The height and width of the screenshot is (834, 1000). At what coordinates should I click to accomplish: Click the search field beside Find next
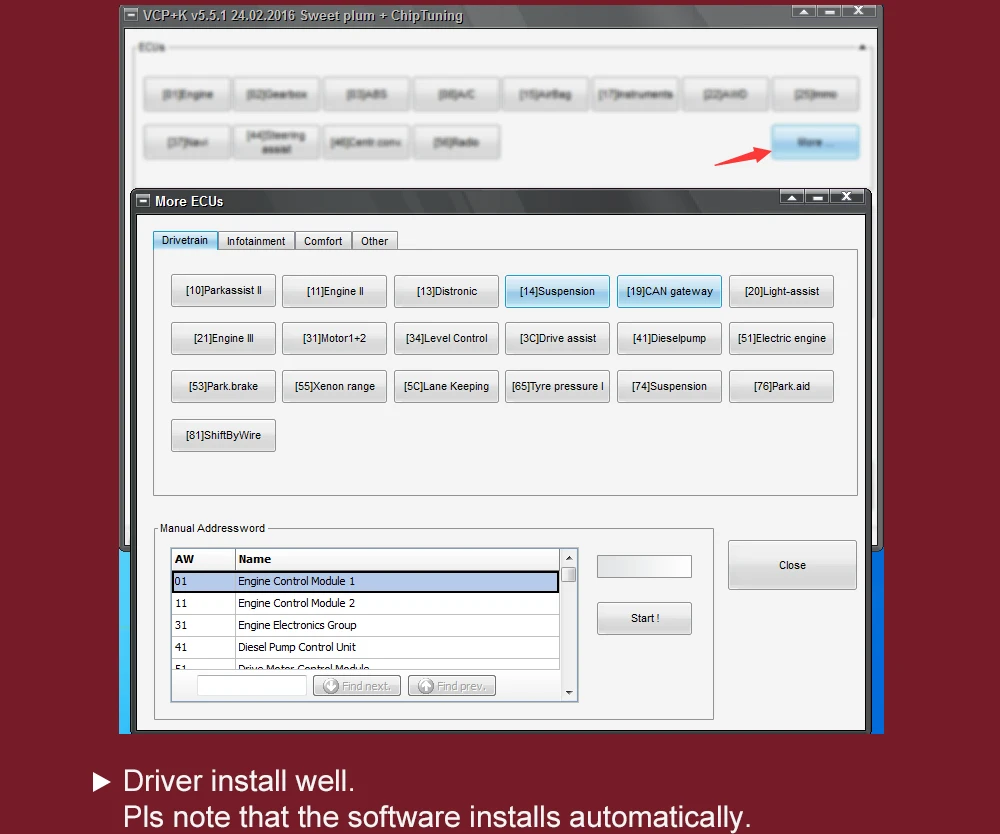252,686
